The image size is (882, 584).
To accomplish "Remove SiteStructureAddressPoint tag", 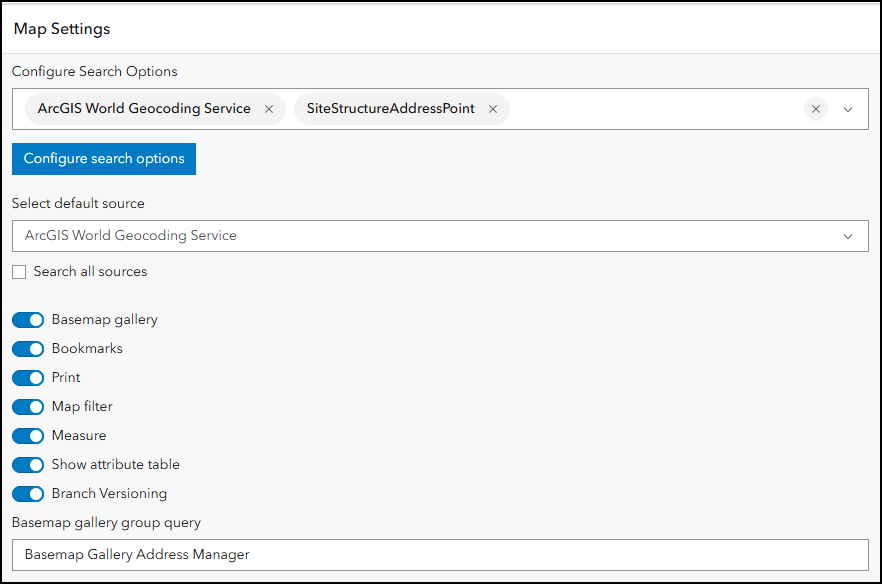I will 493,109.
